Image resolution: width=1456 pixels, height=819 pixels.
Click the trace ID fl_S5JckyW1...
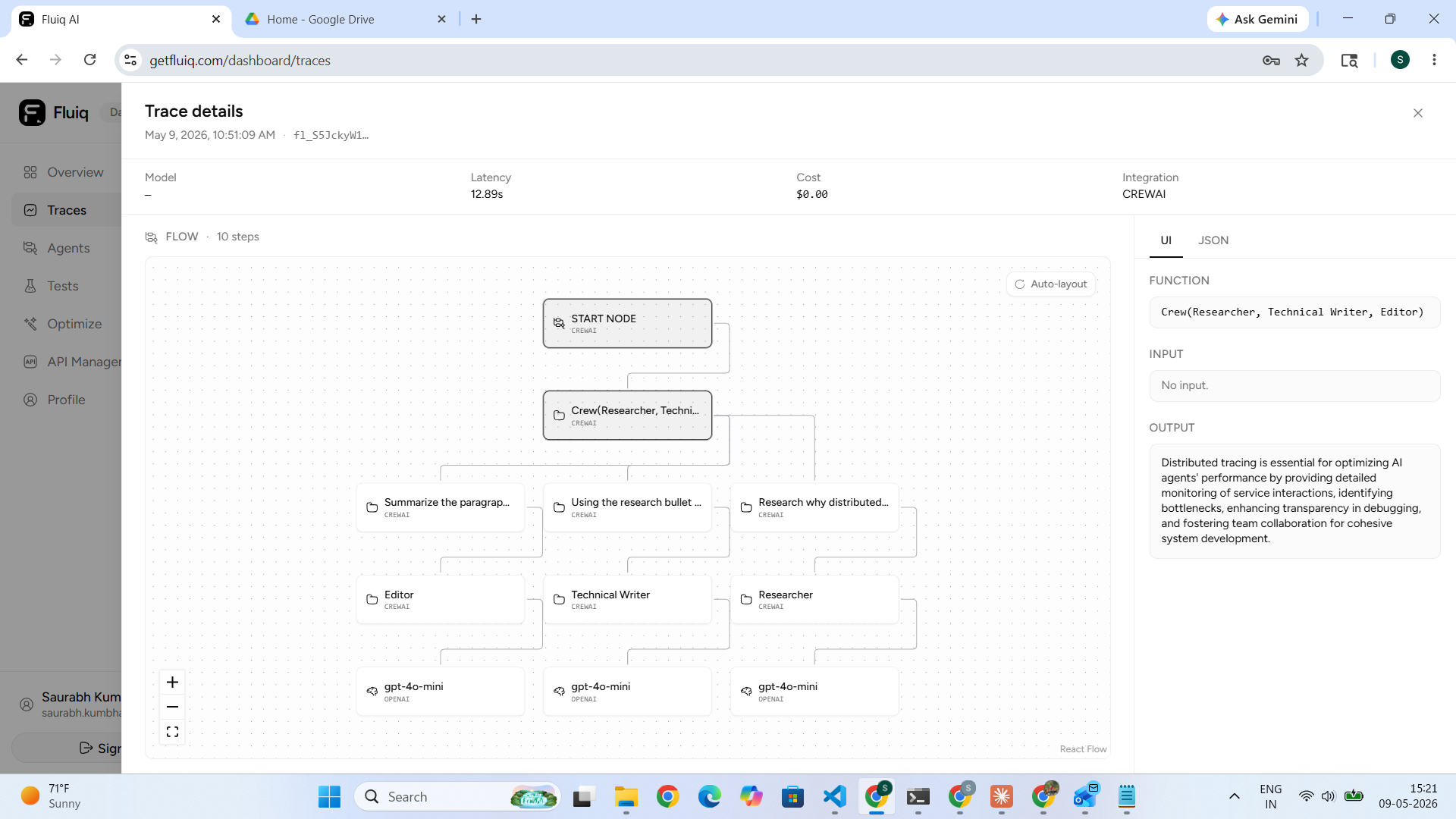[x=331, y=135]
